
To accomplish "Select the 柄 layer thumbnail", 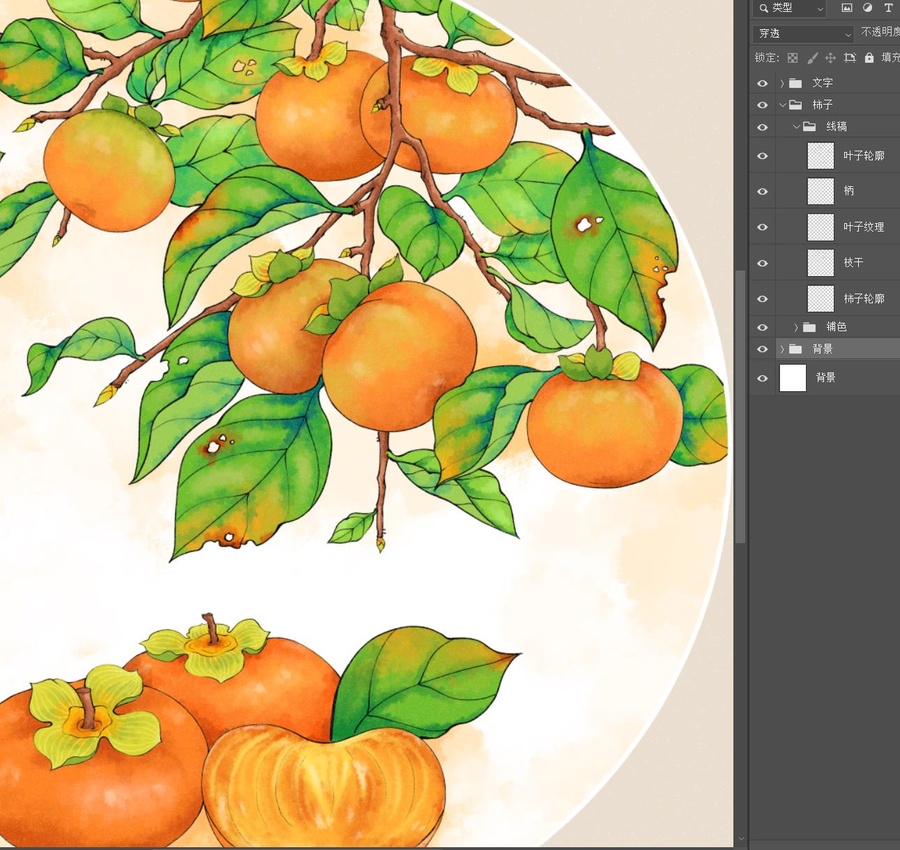I will pyautogui.click(x=821, y=191).
